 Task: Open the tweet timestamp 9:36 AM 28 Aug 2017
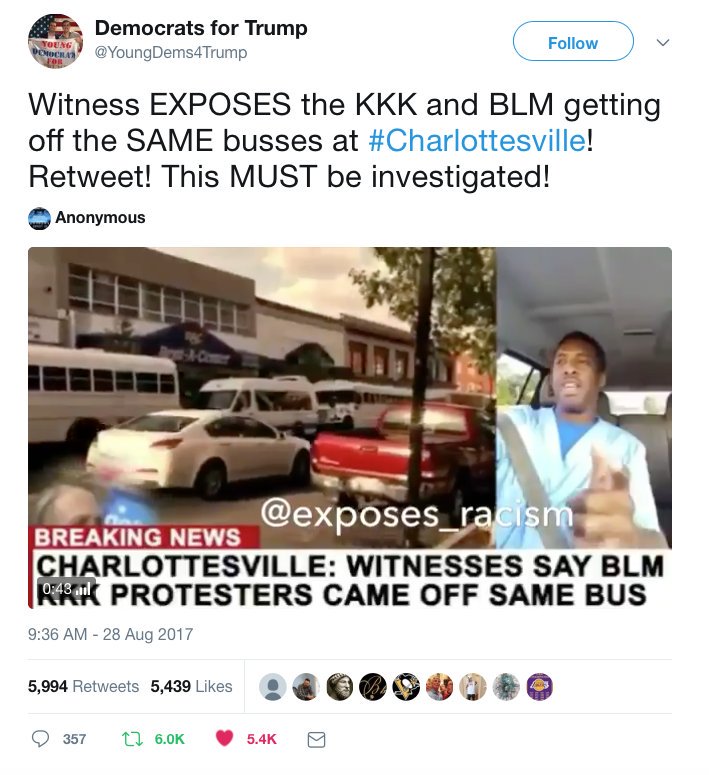point(110,634)
